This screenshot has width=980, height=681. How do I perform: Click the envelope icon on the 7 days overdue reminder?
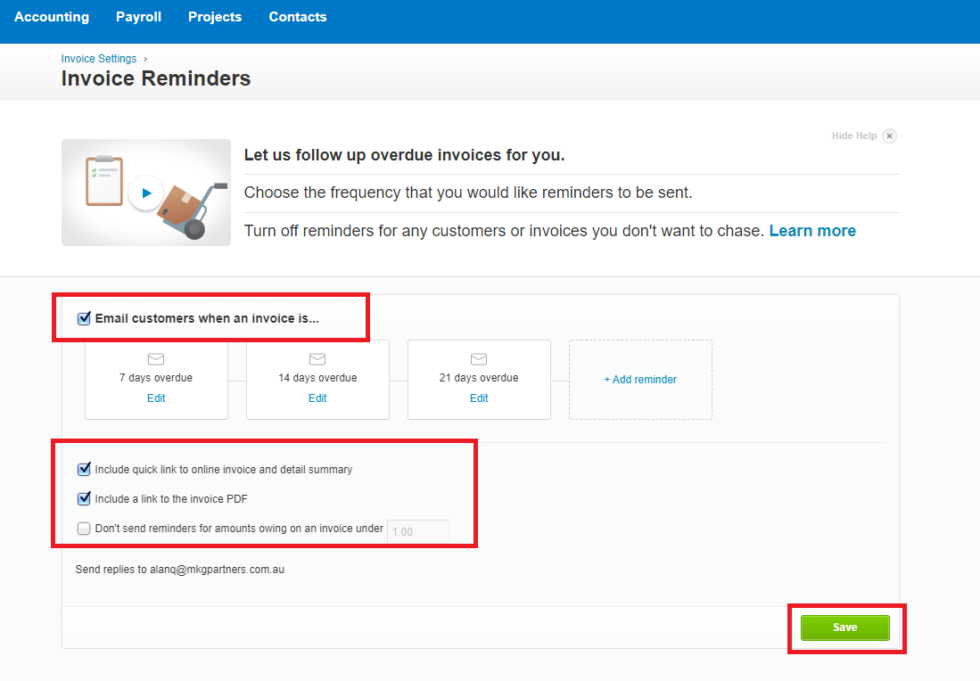coord(155,359)
